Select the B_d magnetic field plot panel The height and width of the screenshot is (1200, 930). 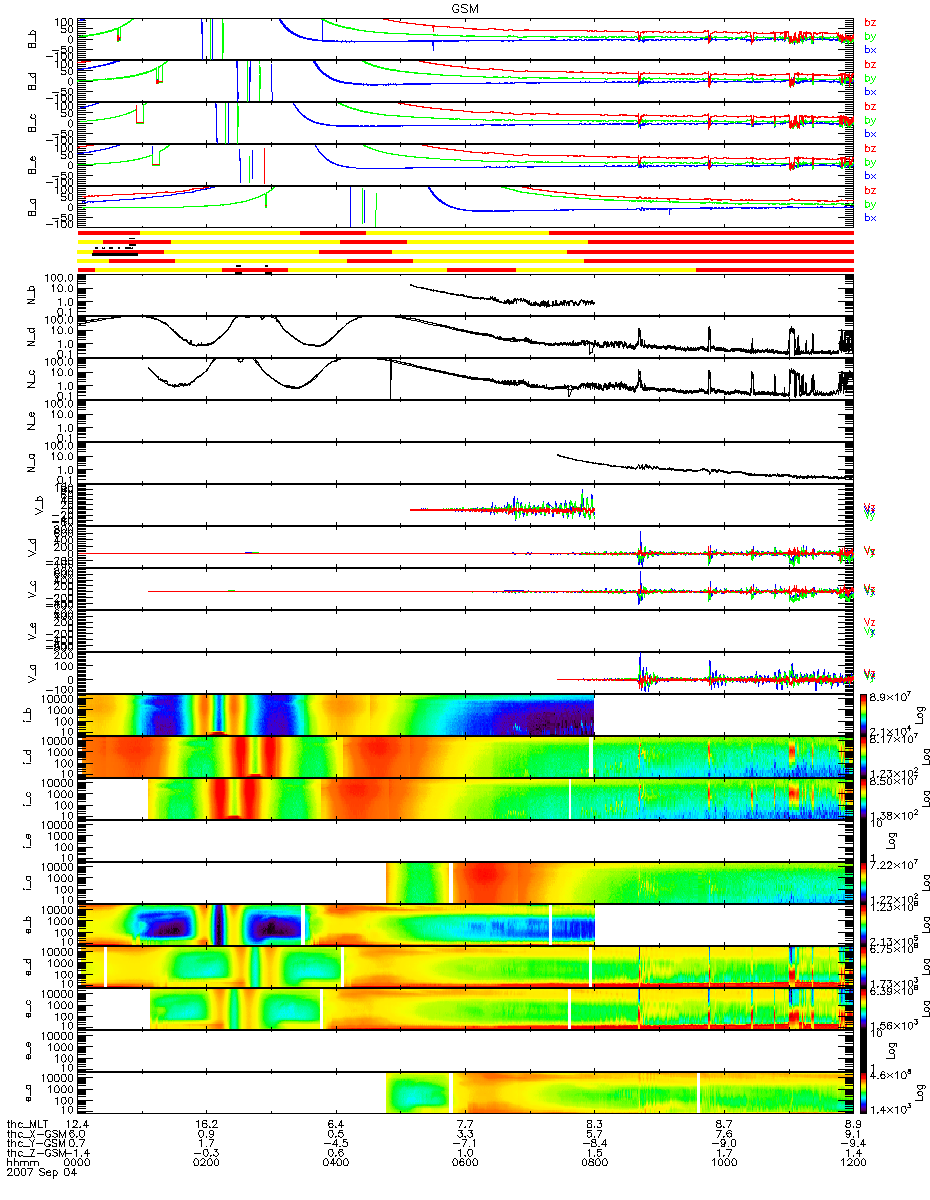[468, 79]
